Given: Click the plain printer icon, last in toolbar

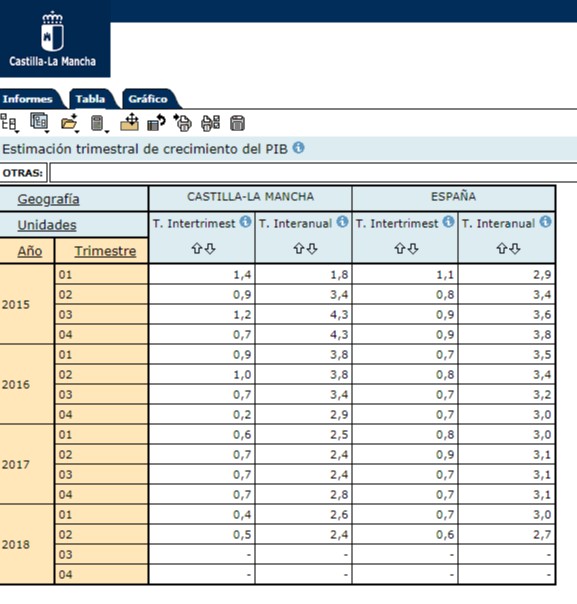Looking at the screenshot, I should 237,124.
